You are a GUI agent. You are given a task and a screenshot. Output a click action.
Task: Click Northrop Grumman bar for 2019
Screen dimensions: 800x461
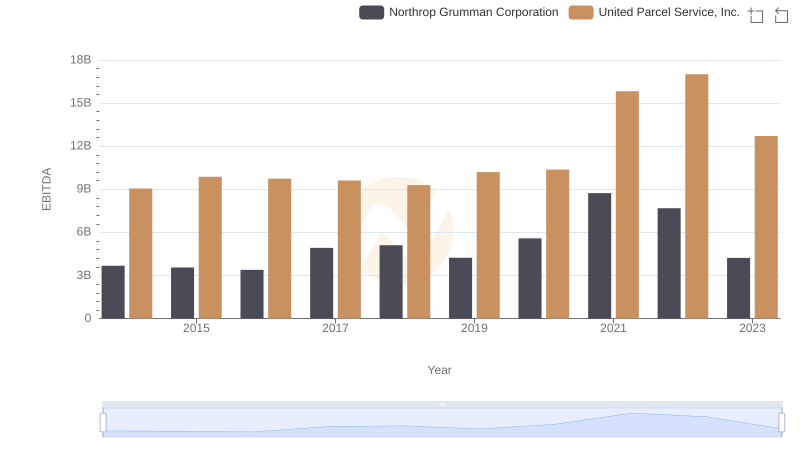coord(460,288)
